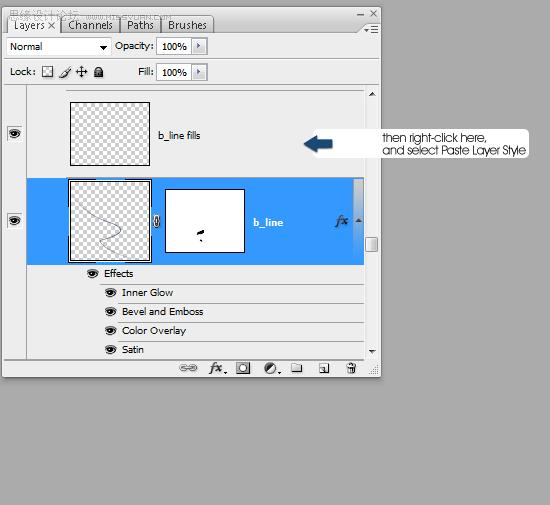Click the link layers icon at panel bottom
Screen dimensions: 550x505
click(x=188, y=368)
